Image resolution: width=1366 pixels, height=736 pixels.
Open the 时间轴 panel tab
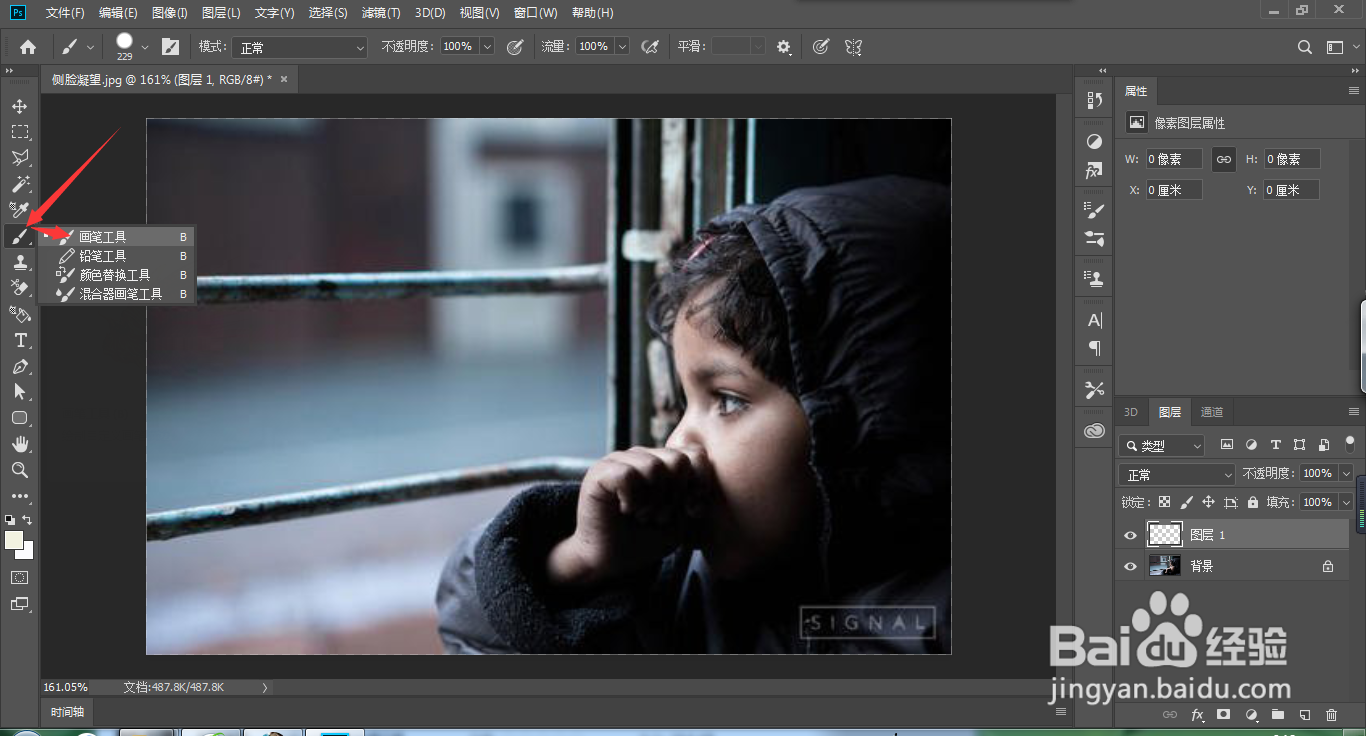(68, 712)
